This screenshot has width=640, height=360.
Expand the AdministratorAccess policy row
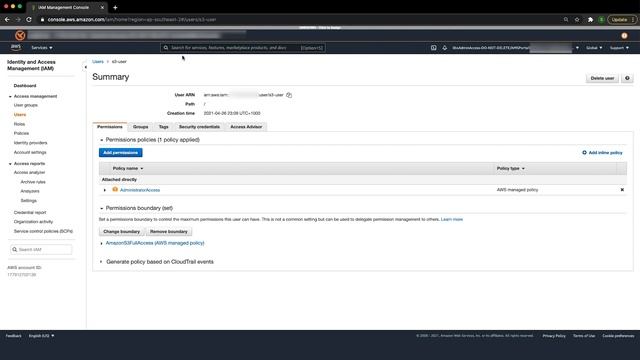click(x=105, y=190)
